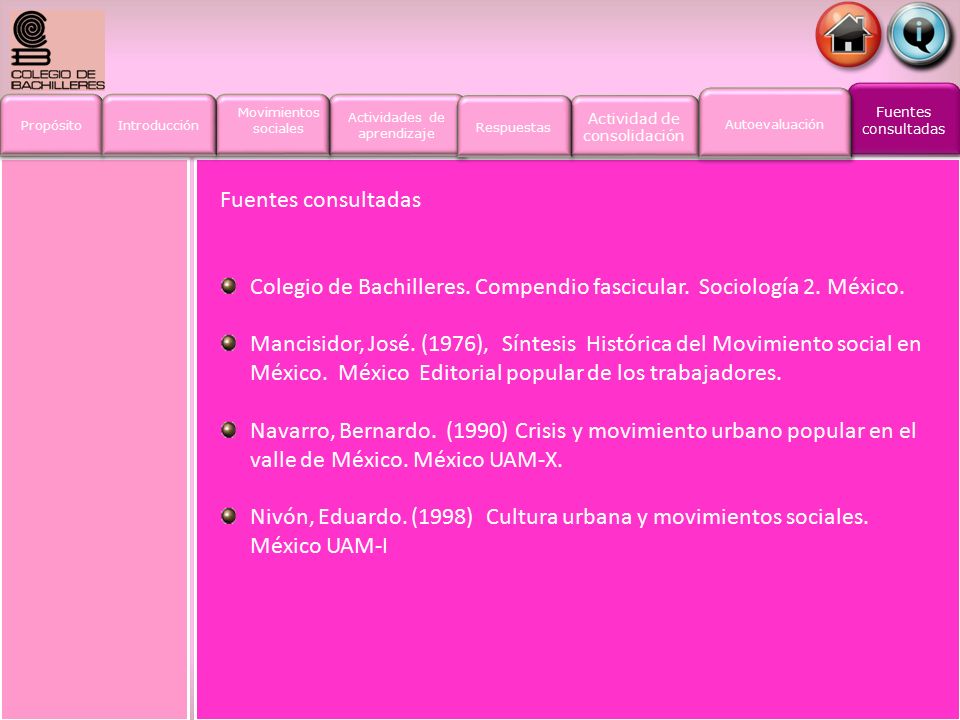The width and height of the screenshot is (960, 720).
Task: Go to the Movimientos sociales tab
Action: point(272,124)
